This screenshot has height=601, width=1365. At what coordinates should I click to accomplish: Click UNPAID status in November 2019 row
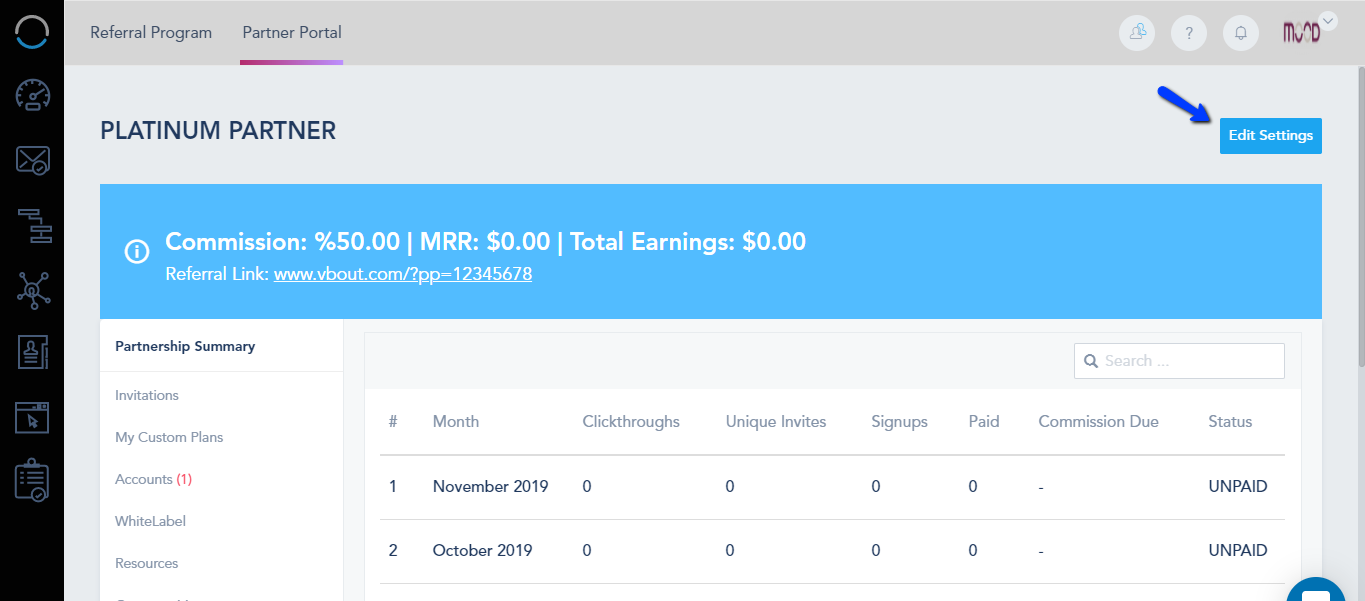pyautogui.click(x=1238, y=486)
